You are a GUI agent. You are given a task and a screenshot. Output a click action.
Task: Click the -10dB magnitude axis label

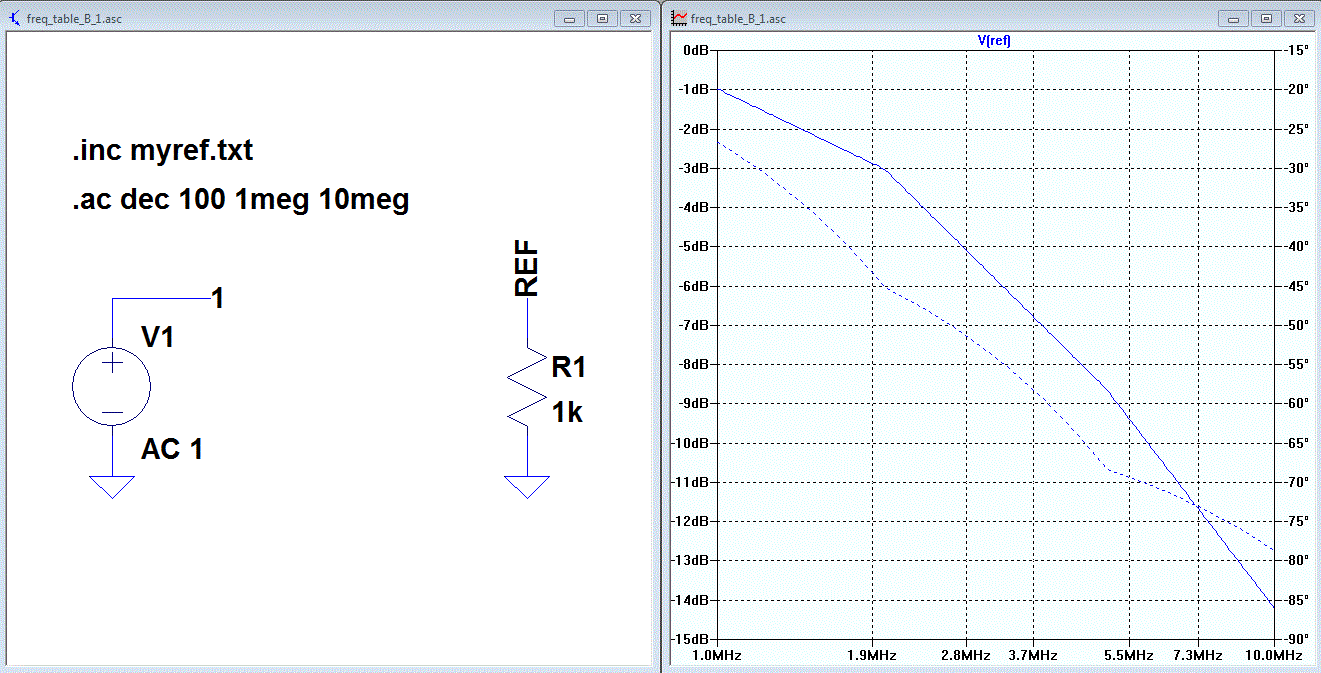tap(690, 443)
